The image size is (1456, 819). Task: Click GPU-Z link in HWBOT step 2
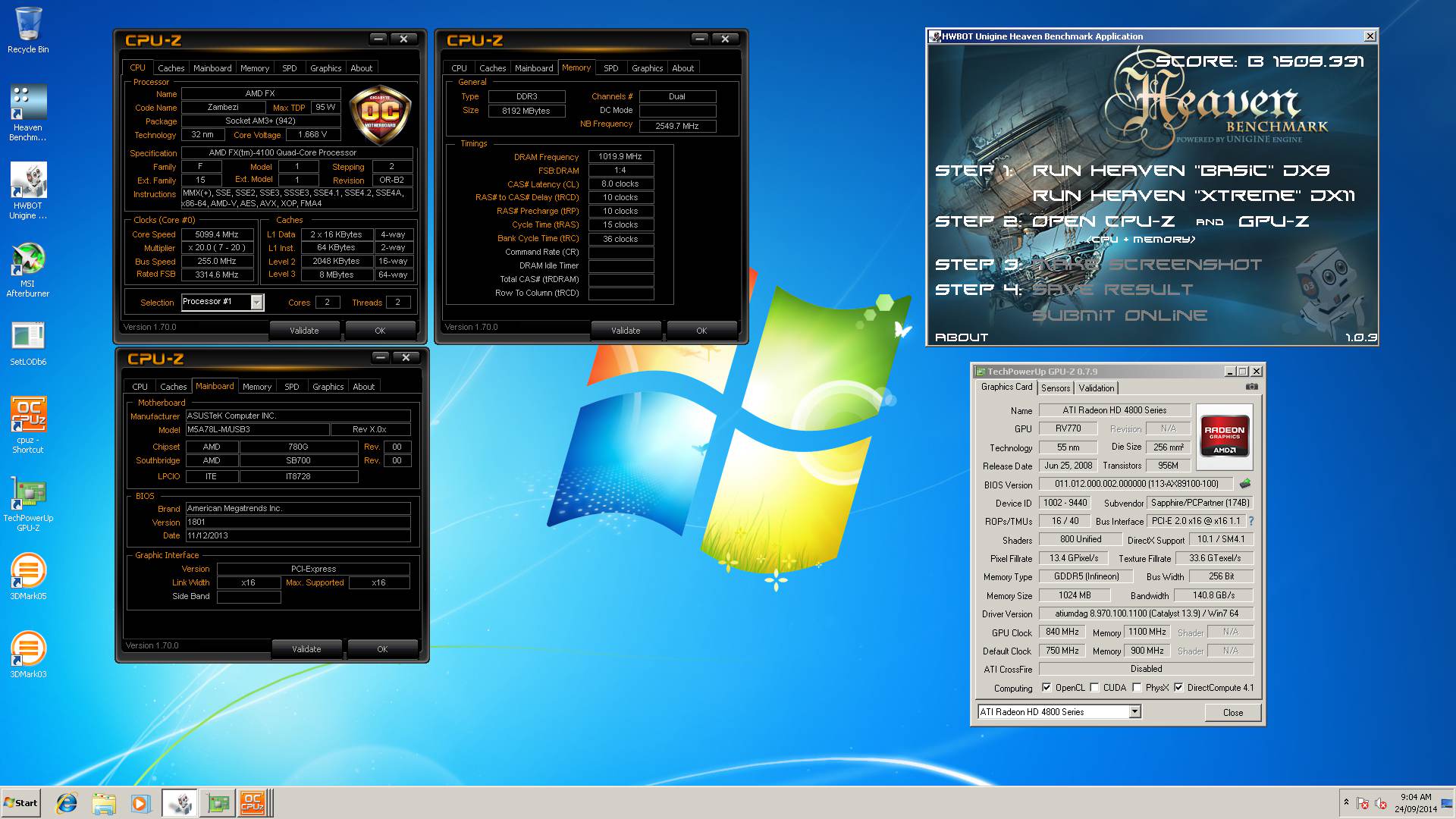(1273, 221)
